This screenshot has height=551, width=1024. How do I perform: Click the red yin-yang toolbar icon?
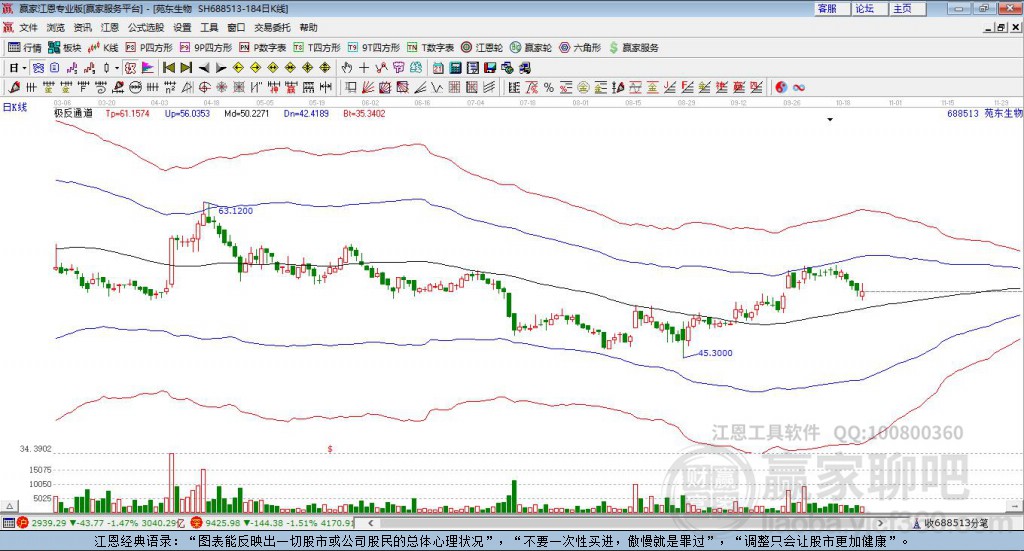(781, 87)
